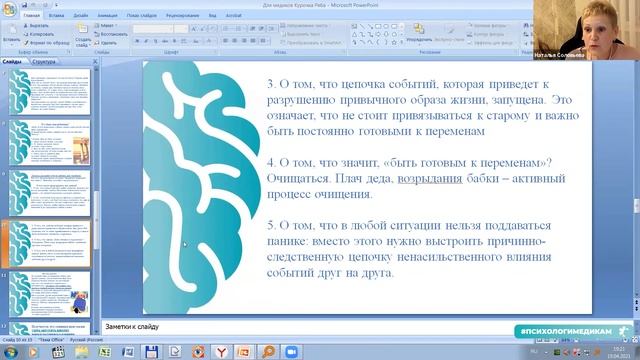Open the Макет layout dropdown
The width and height of the screenshot is (640, 360).
click(x=105, y=26)
